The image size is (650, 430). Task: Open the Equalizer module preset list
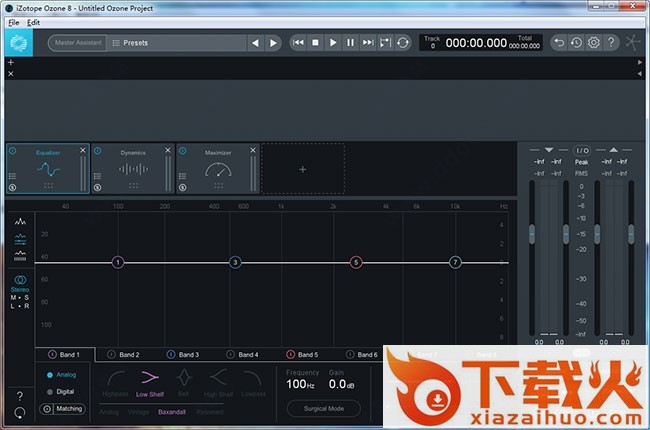tap(12, 176)
